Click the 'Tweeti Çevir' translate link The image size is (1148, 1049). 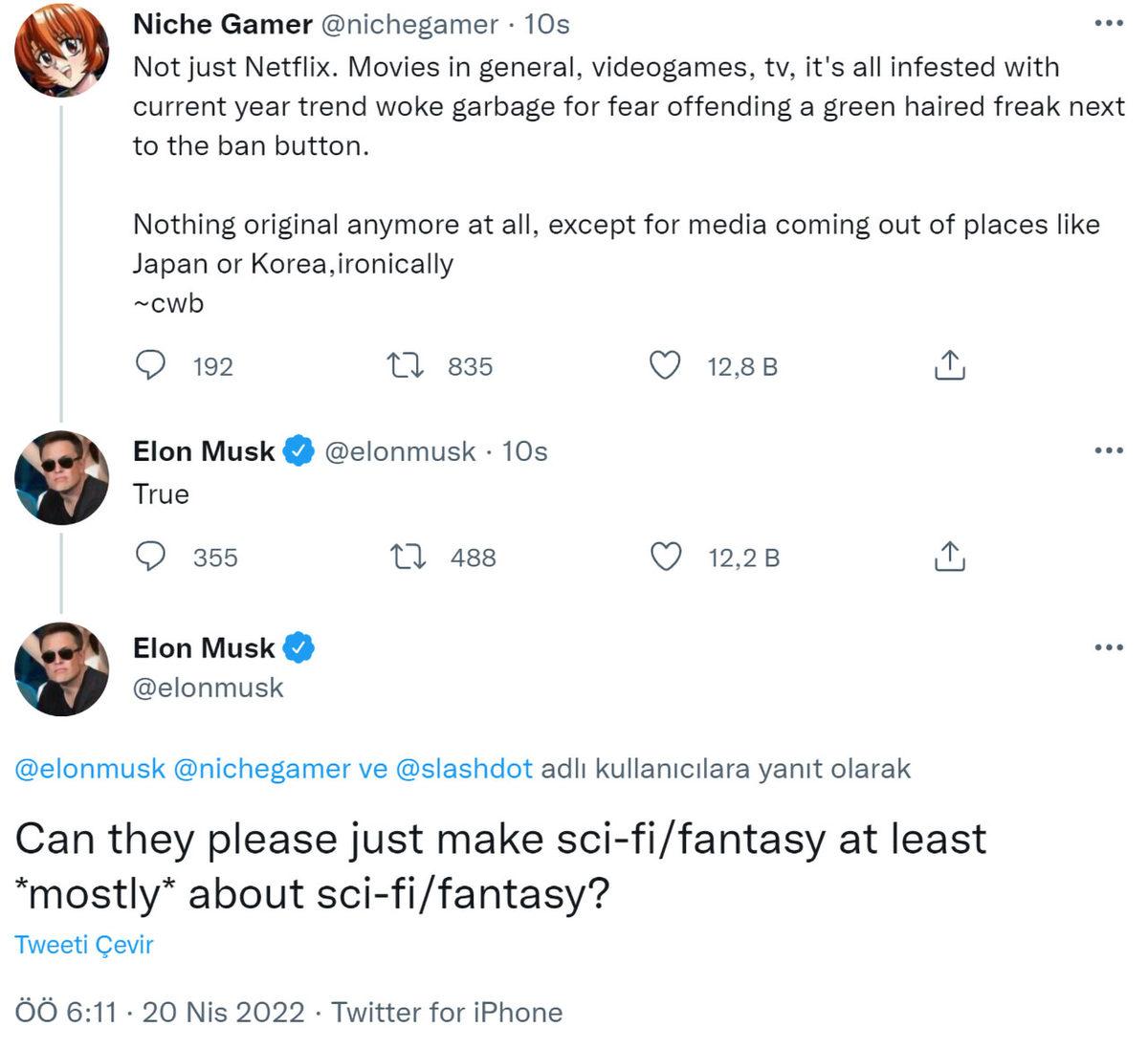[x=84, y=944]
